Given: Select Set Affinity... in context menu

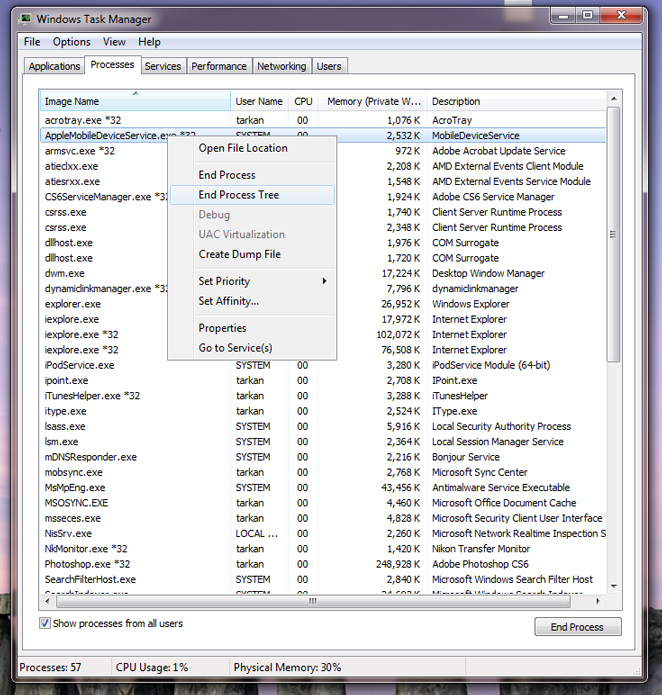Looking at the screenshot, I should point(252,301).
